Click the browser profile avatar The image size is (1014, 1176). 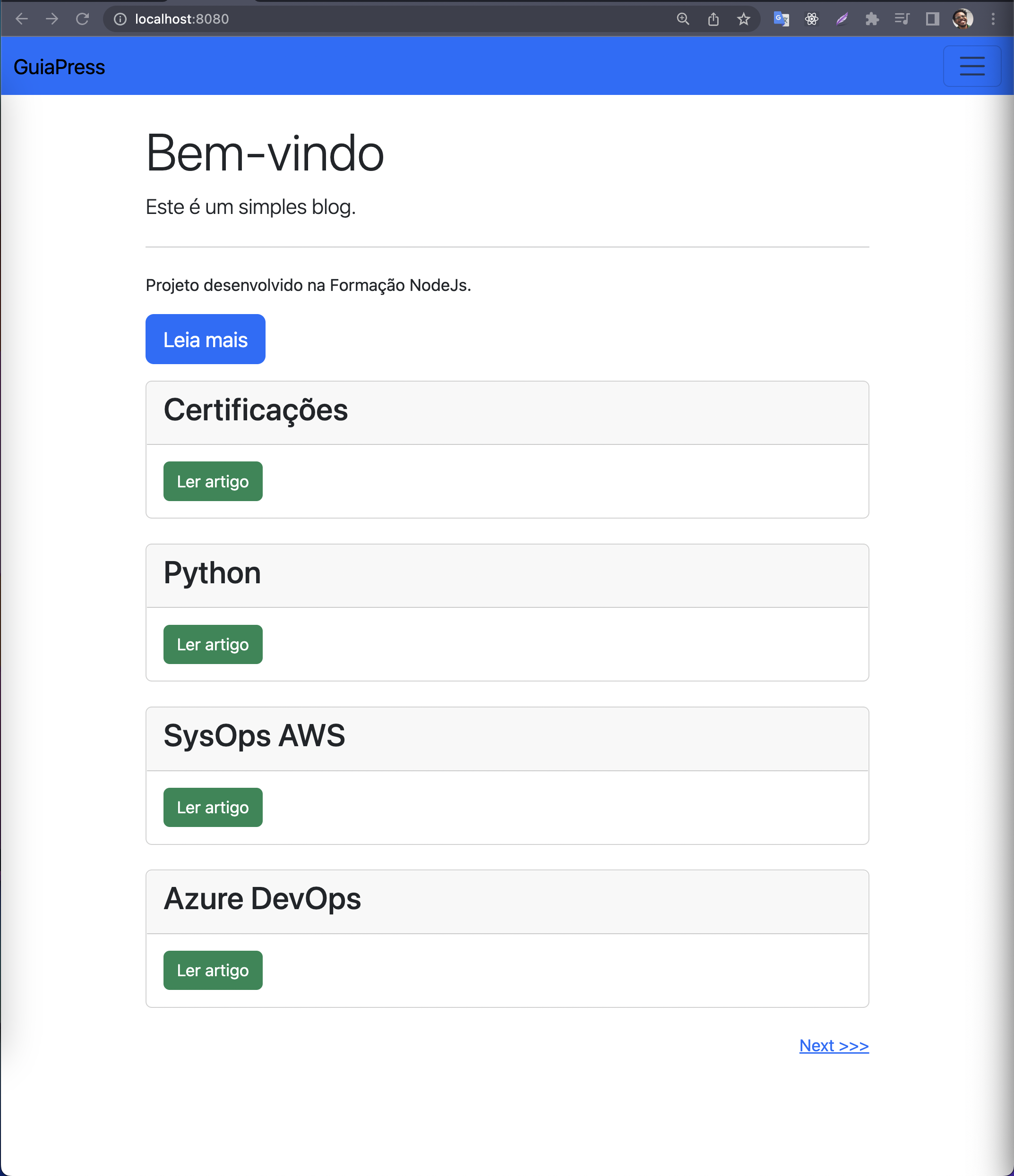[x=962, y=19]
